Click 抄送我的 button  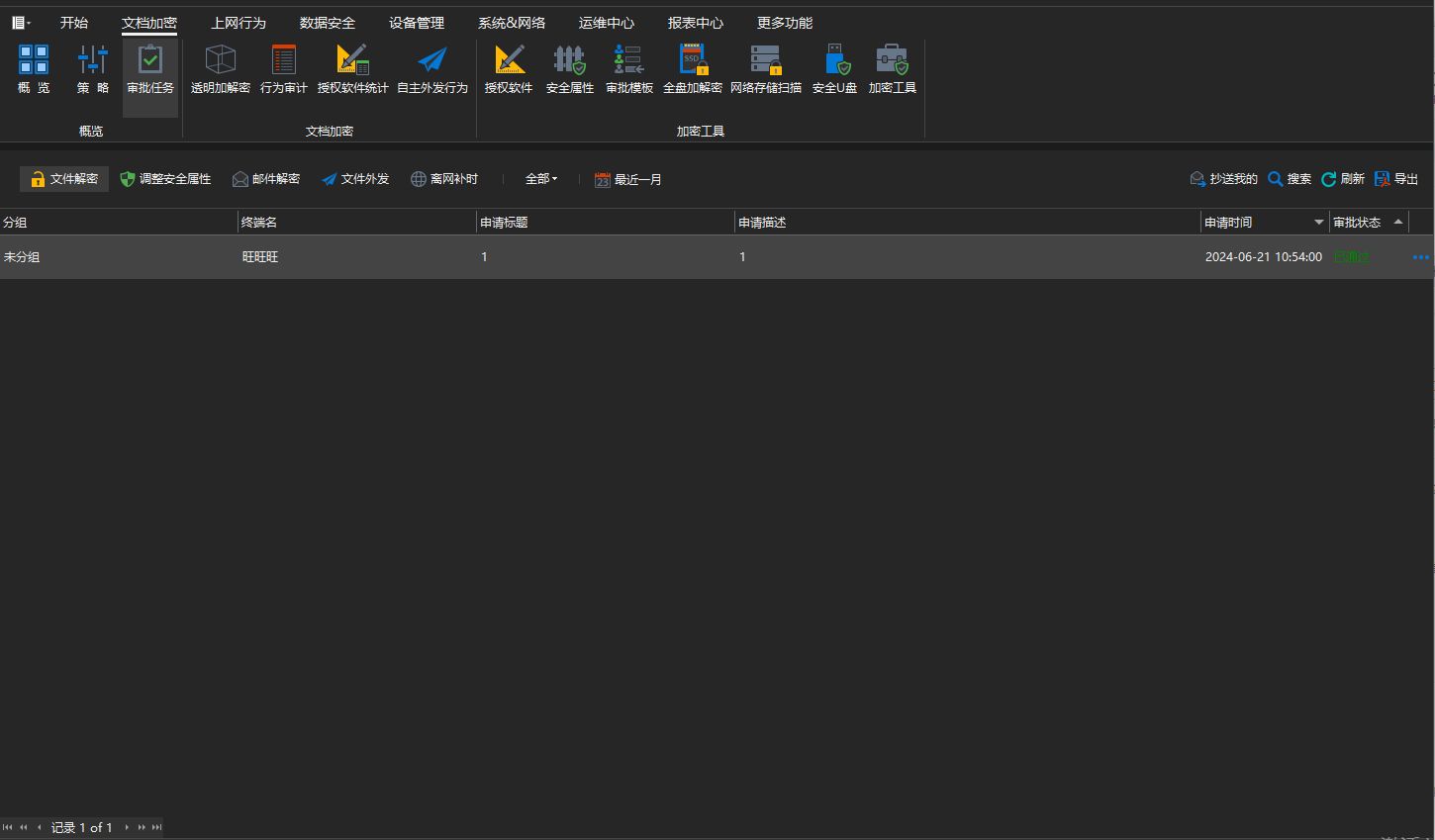[1223, 179]
